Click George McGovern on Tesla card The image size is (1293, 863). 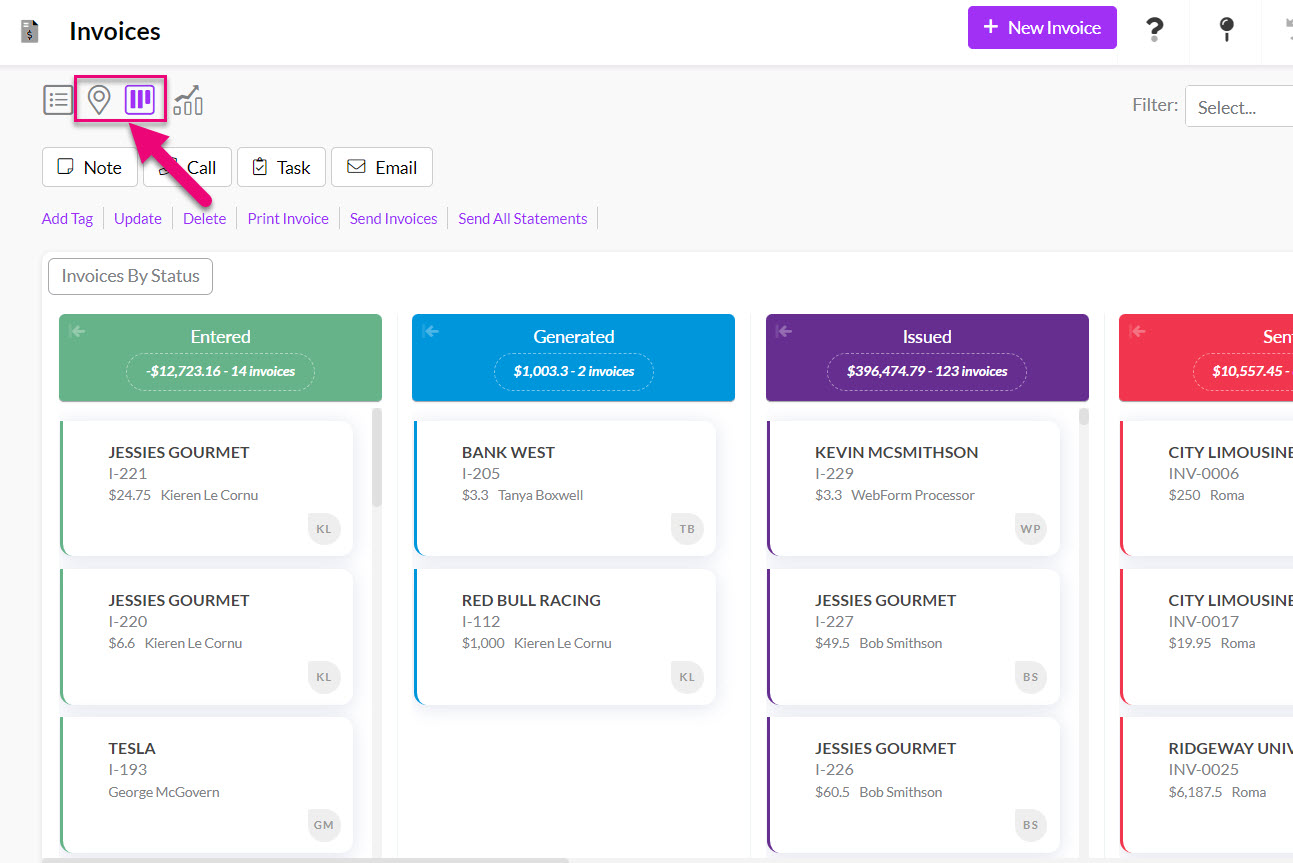164,792
